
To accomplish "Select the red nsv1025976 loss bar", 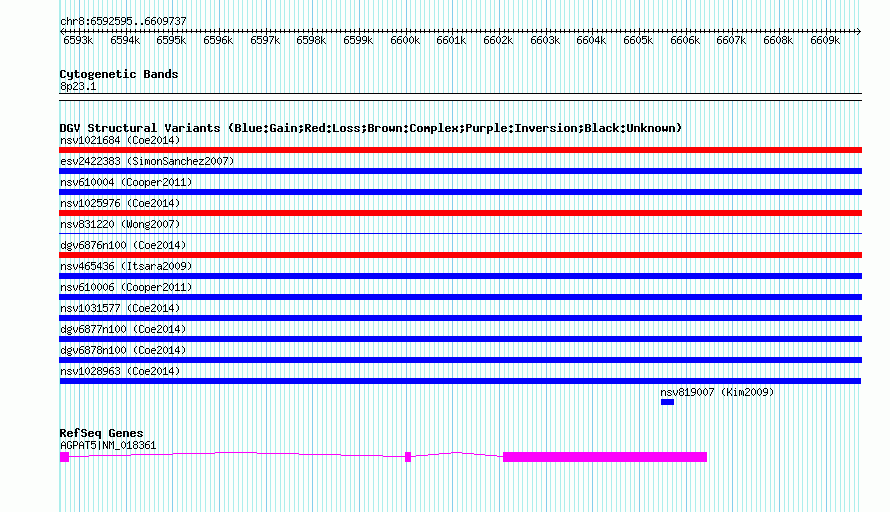I will [460, 213].
